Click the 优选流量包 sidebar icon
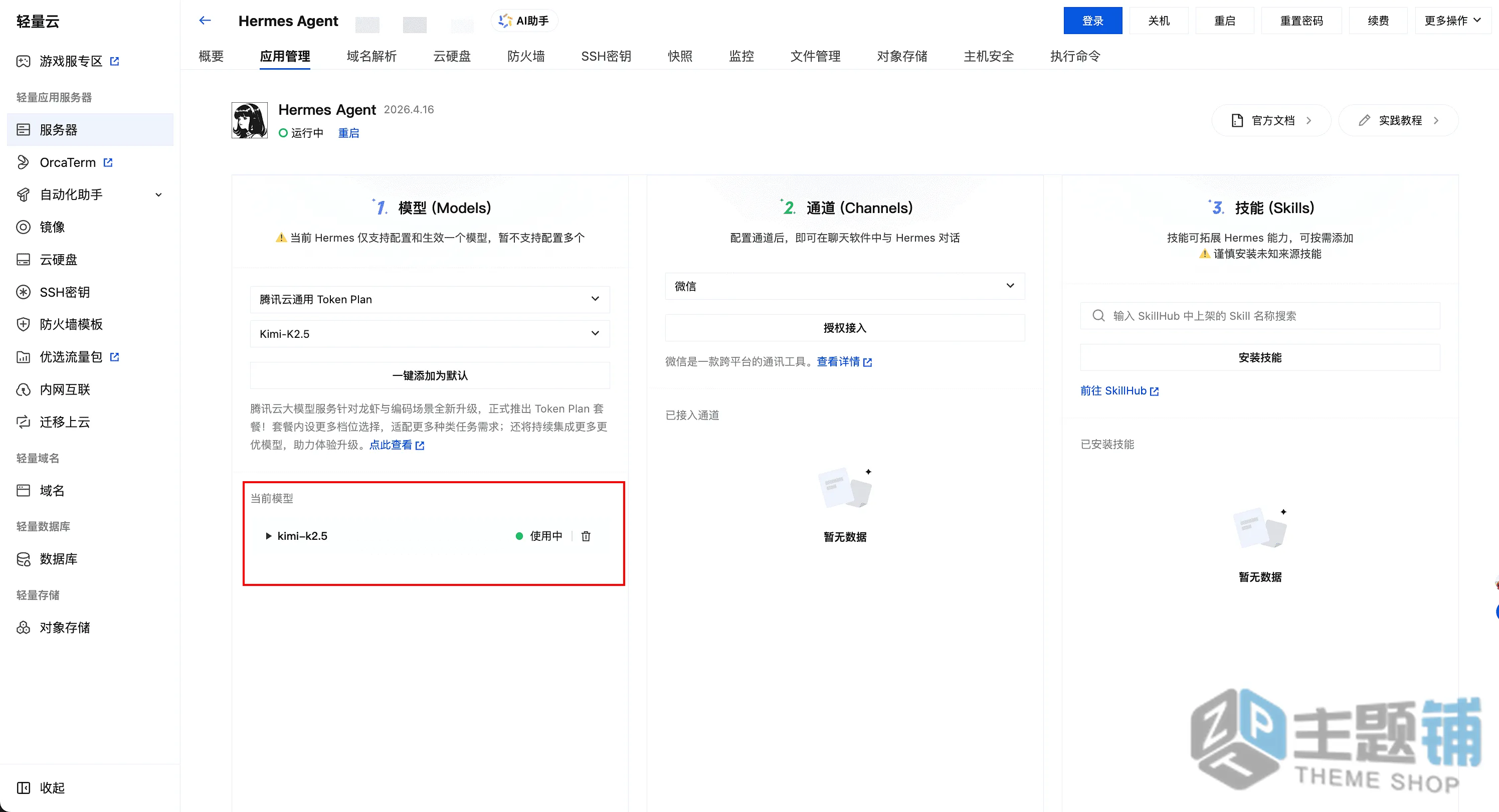The width and height of the screenshot is (1499, 812). [23, 356]
